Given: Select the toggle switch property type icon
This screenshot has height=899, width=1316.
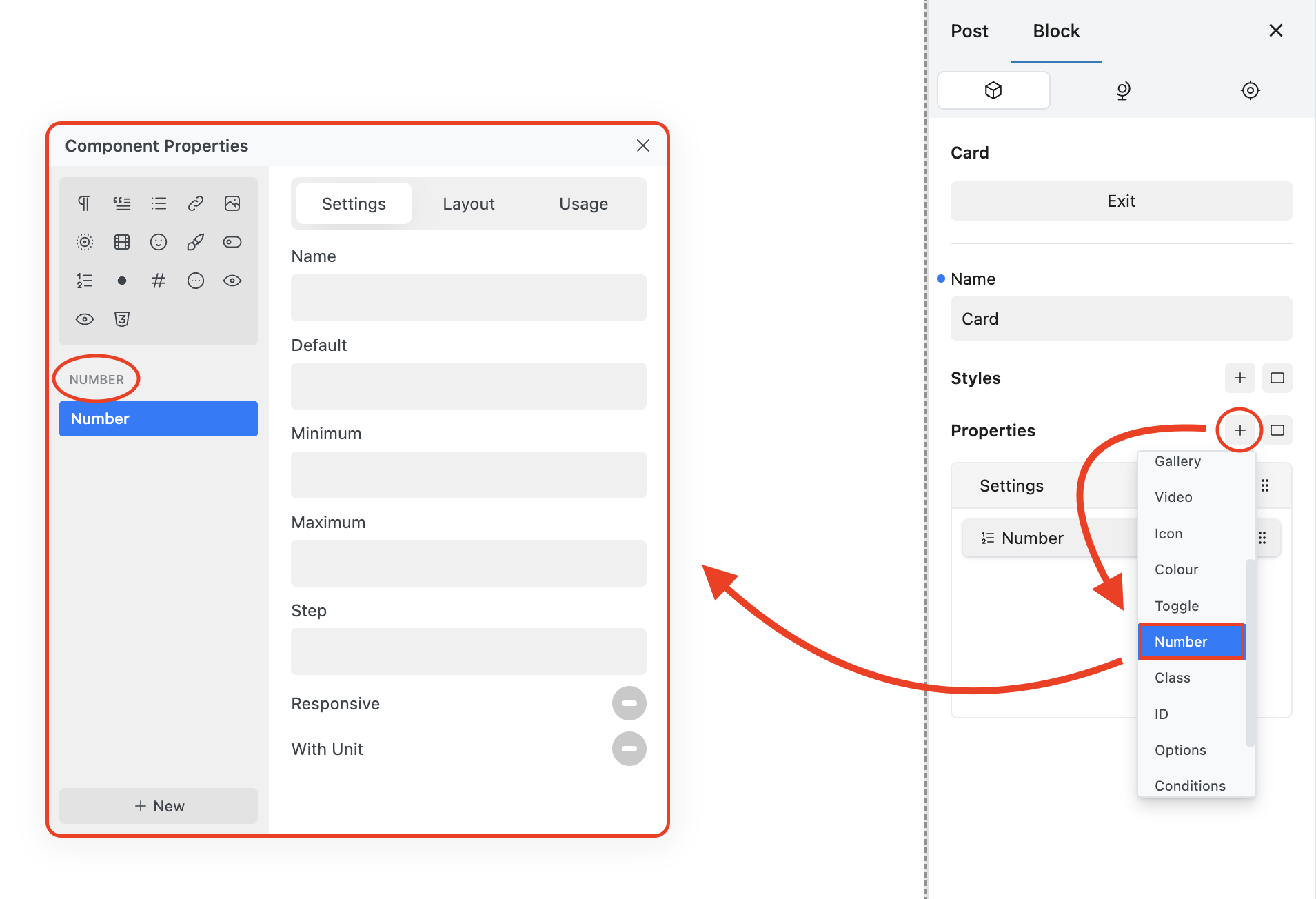Looking at the screenshot, I should click(x=232, y=242).
